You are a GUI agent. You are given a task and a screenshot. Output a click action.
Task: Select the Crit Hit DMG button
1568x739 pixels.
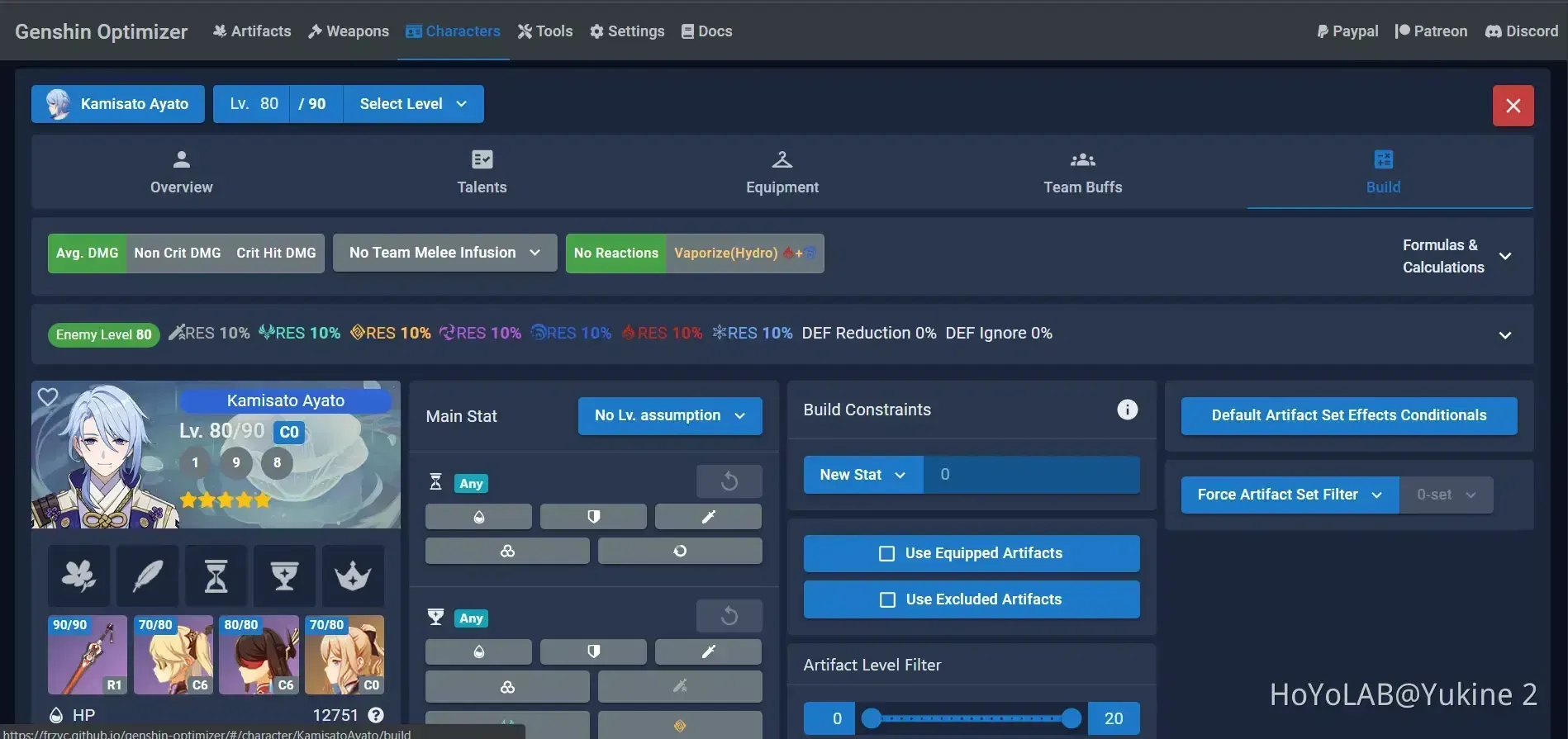point(276,253)
